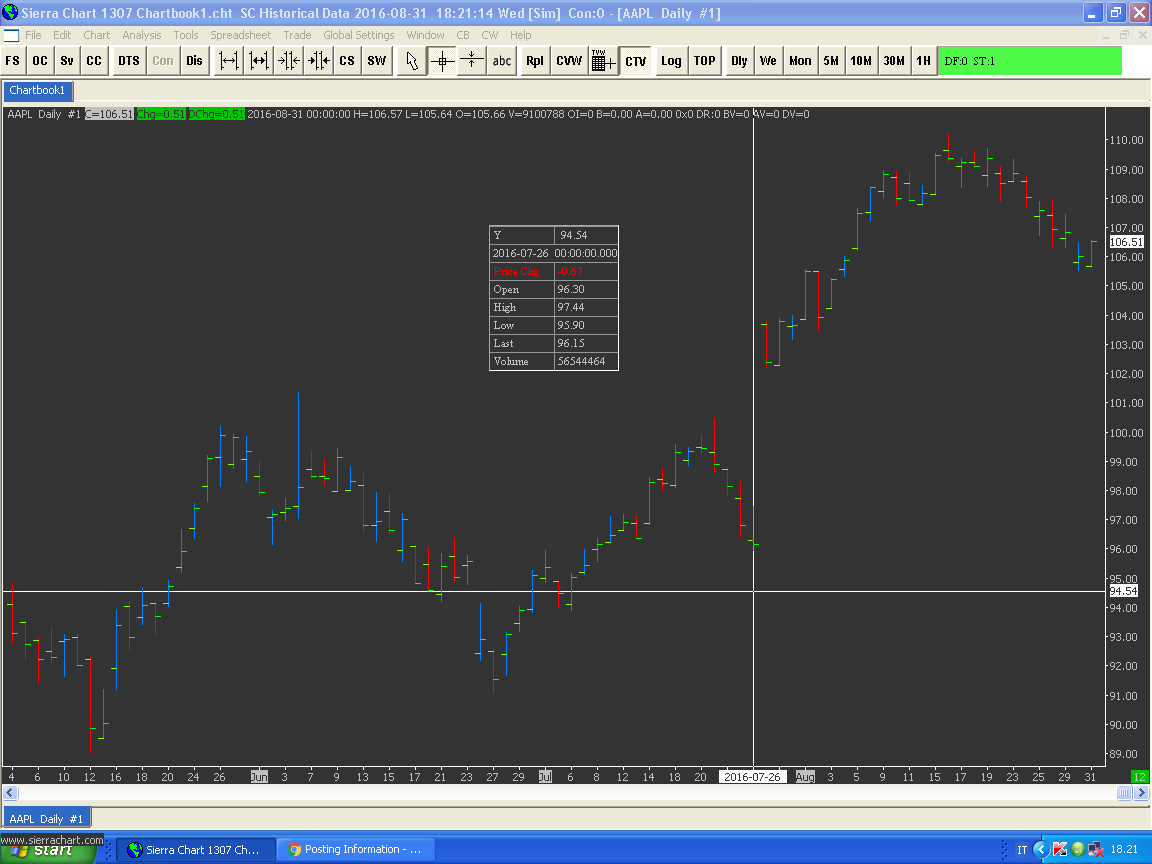Click the green 12 box on time axis
Screen dimensions: 1152x864
pos(1139,777)
